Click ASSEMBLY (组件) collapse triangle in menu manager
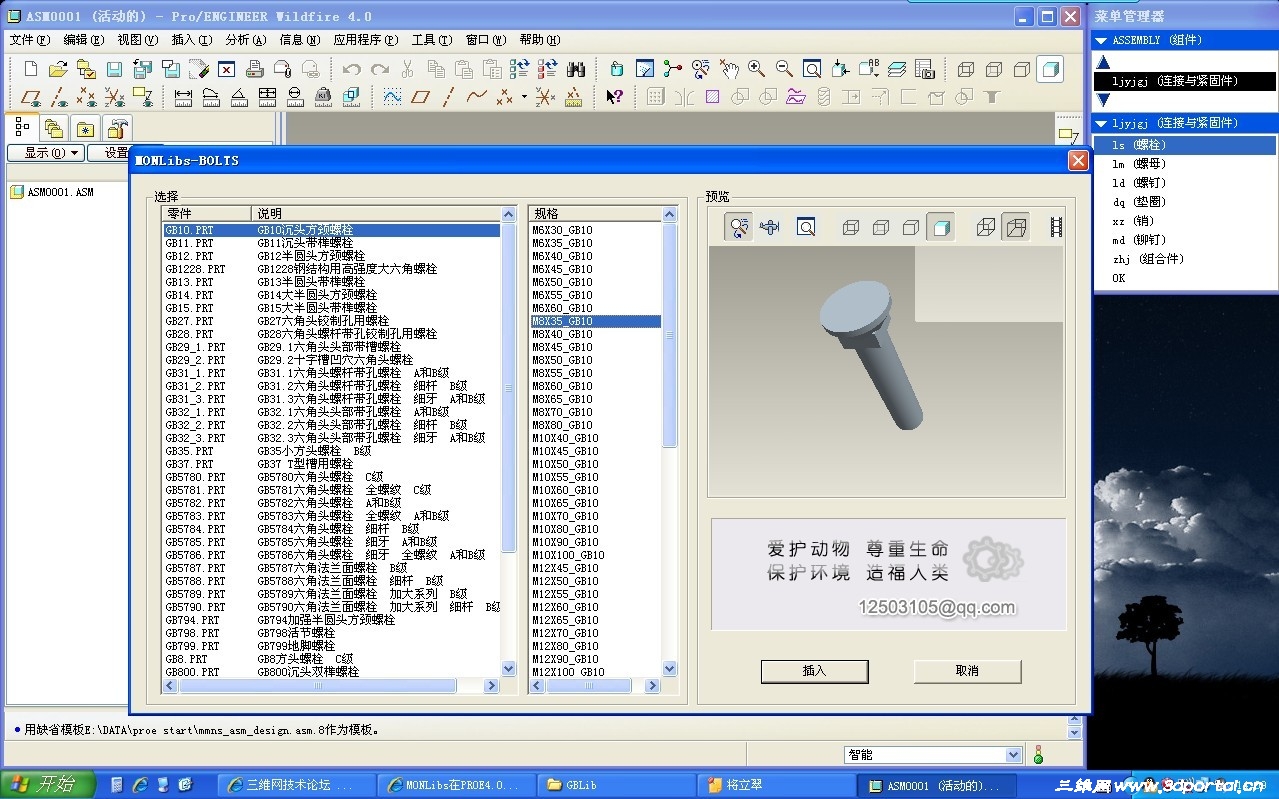Viewport: 1279px width, 799px height. click(x=1102, y=40)
